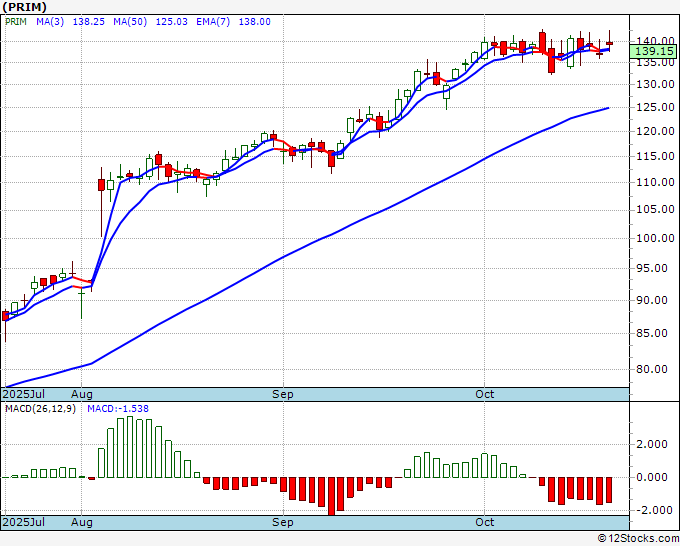
Task: Click the MA(3) legend label
Action: 50,22
